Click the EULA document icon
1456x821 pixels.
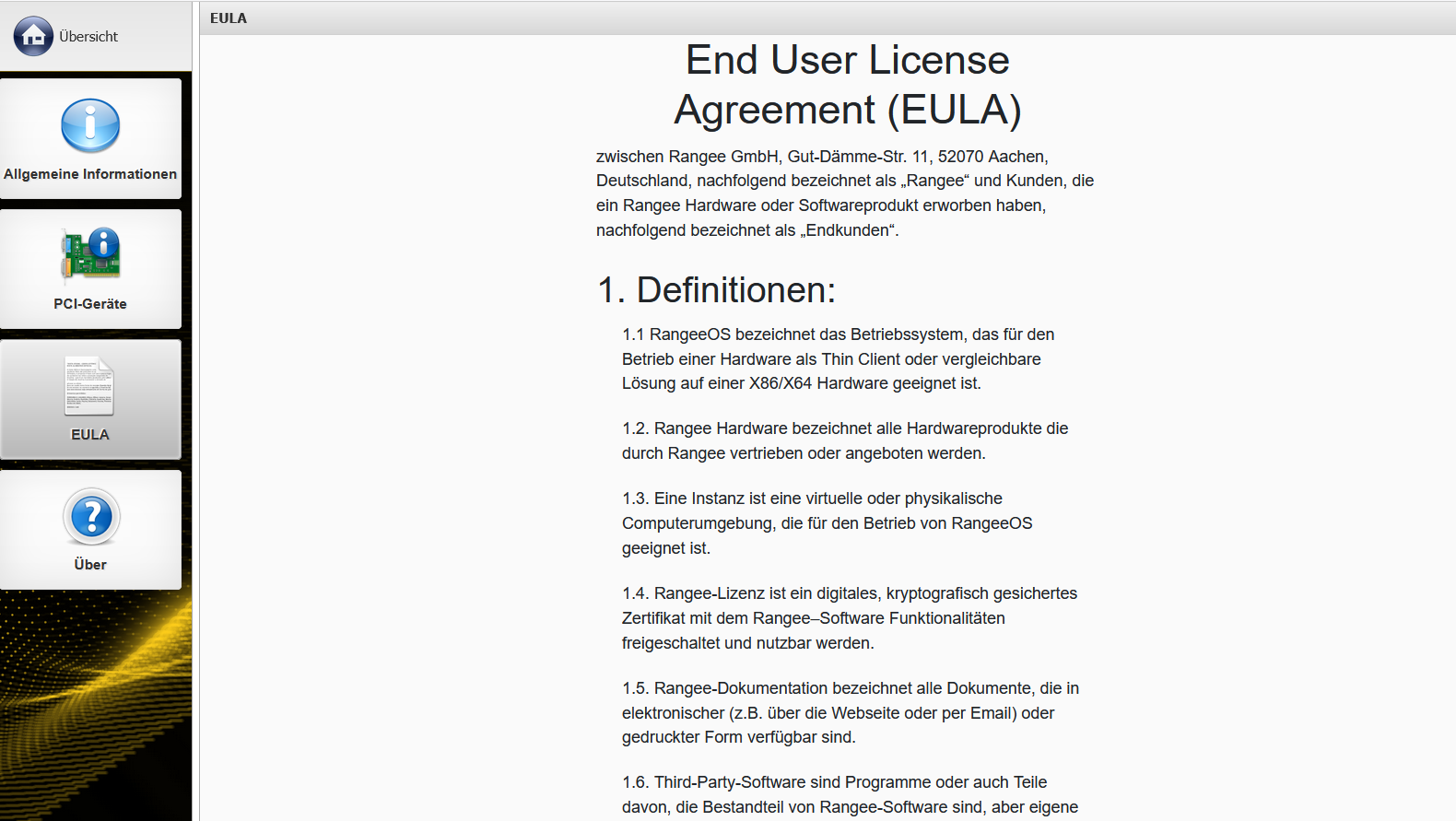click(x=90, y=385)
